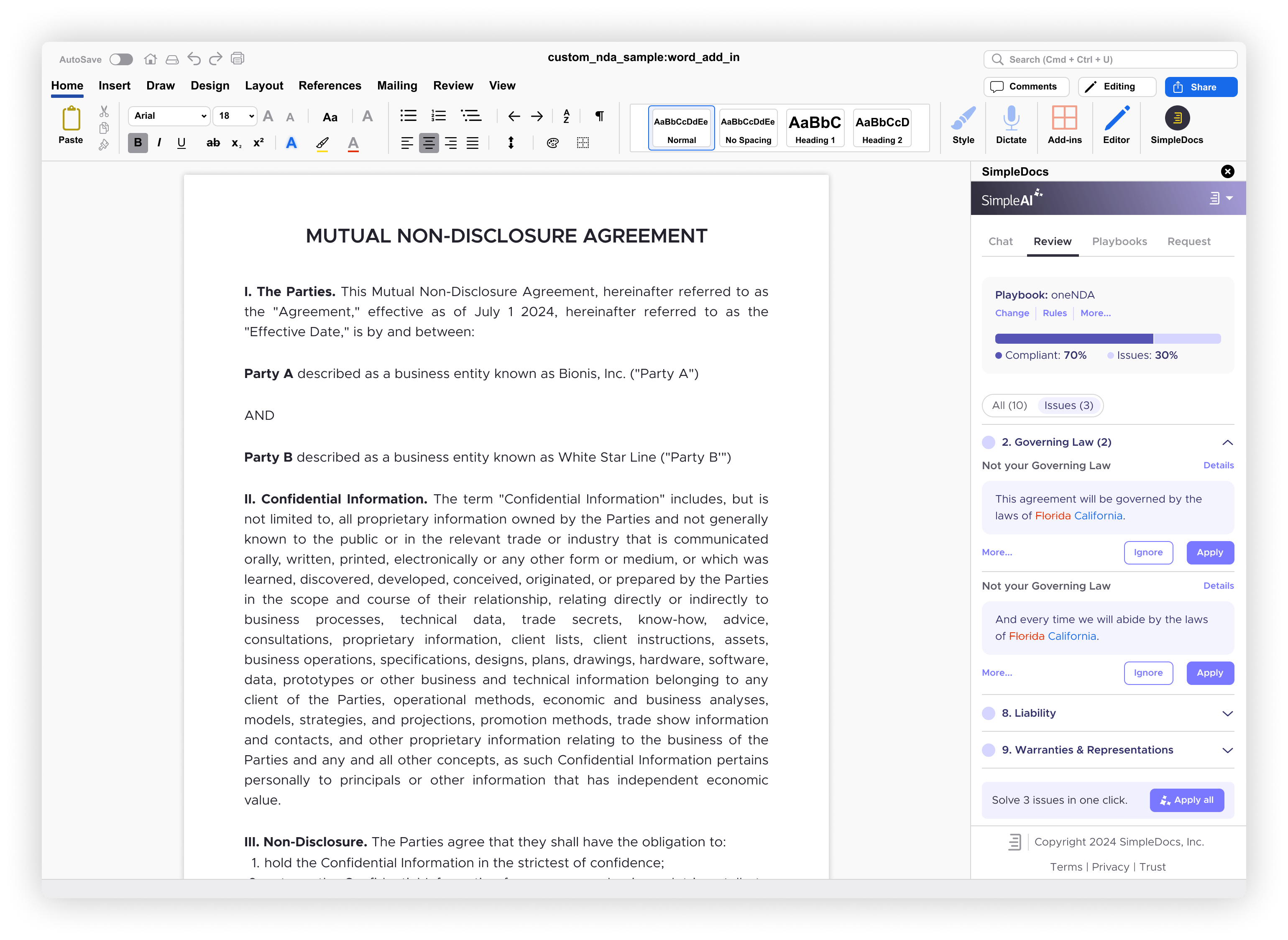
Task: Toggle the AutoSave switch
Action: pyautogui.click(x=121, y=59)
